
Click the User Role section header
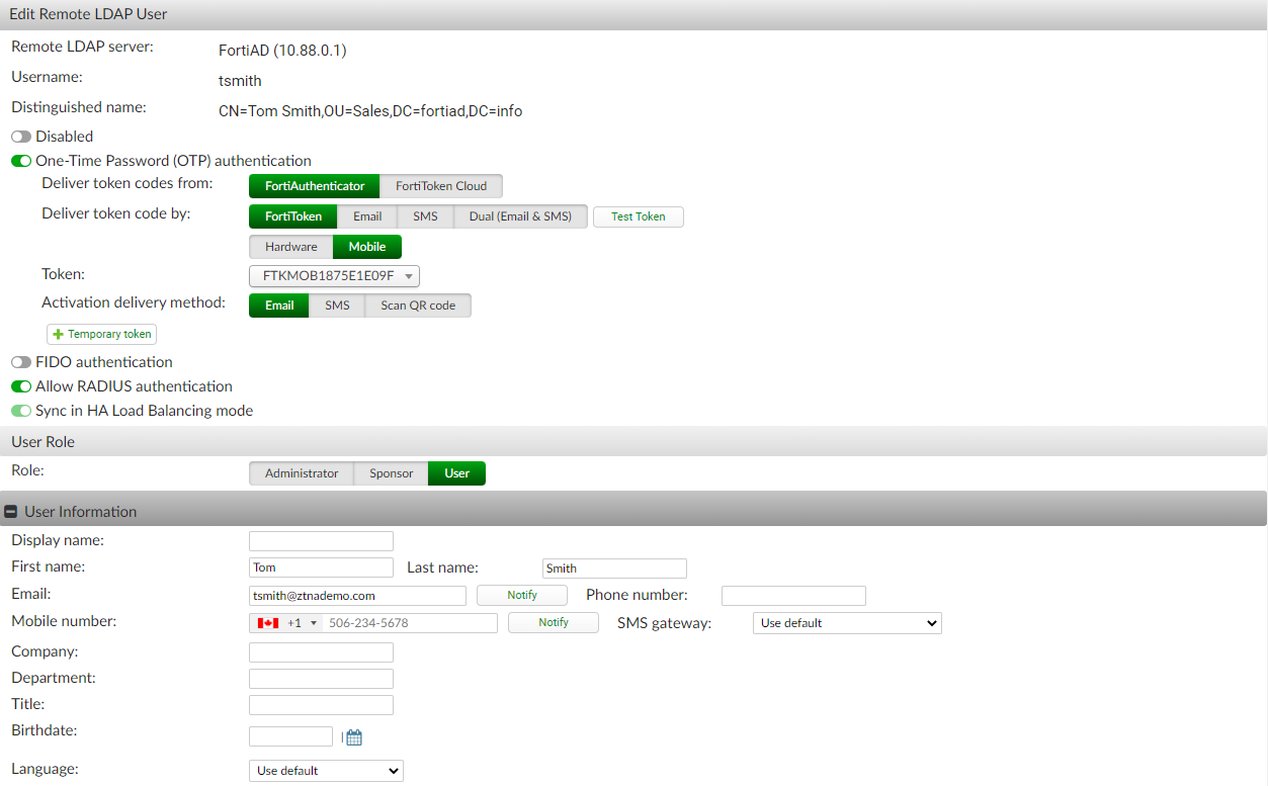click(x=634, y=441)
